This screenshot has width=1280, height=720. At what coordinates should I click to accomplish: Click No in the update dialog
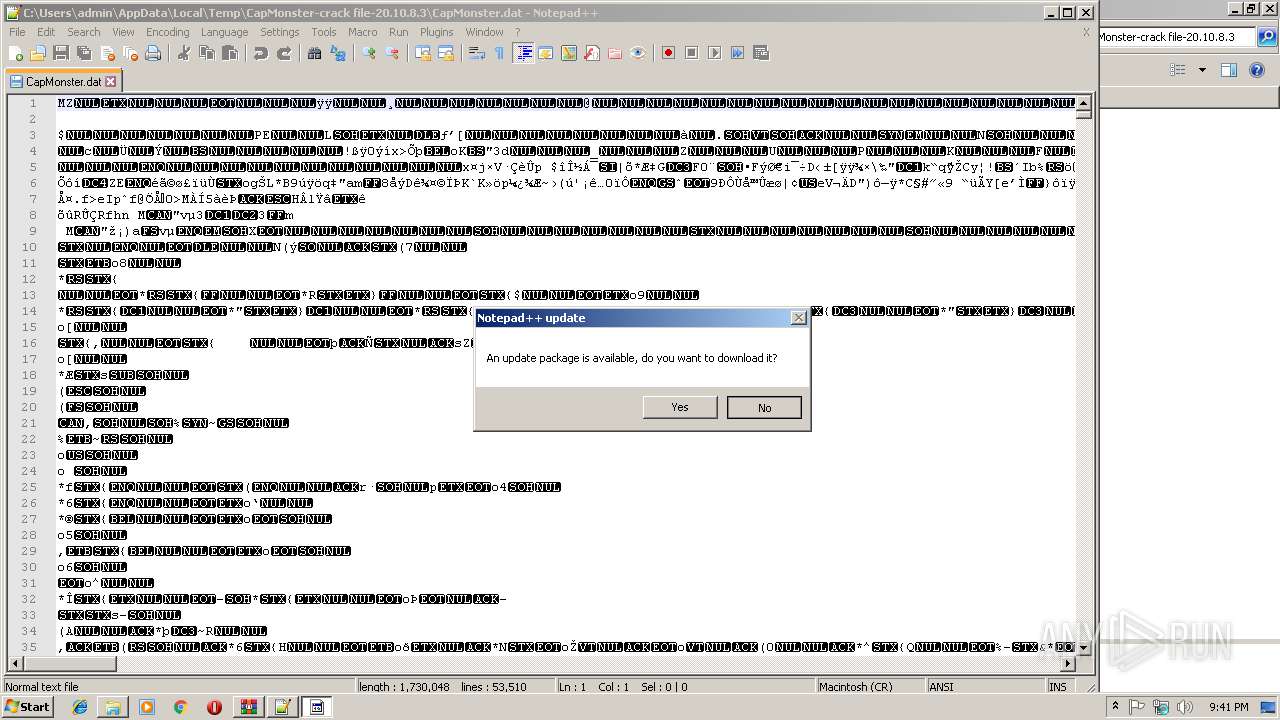pyautogui.click(x=765, y=407)
